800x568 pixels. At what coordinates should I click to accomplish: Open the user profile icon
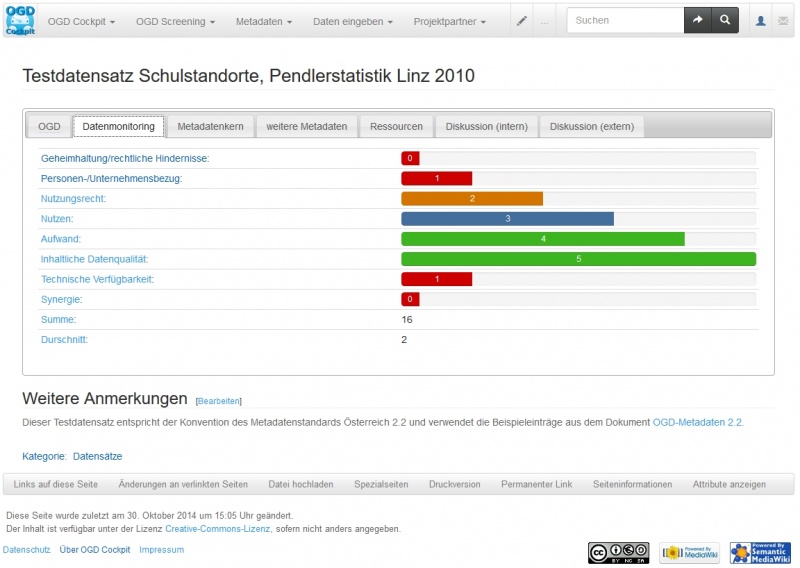[761, 21]
